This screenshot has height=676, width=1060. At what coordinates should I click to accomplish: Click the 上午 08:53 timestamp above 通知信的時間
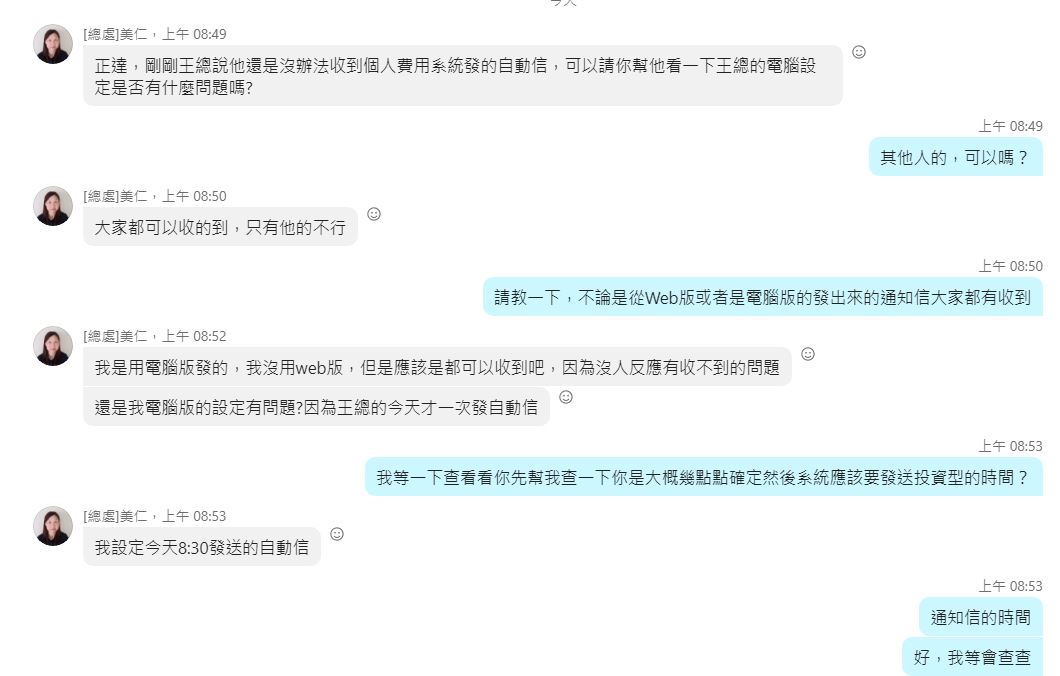pyautogui.click(x=1010, y=586)
